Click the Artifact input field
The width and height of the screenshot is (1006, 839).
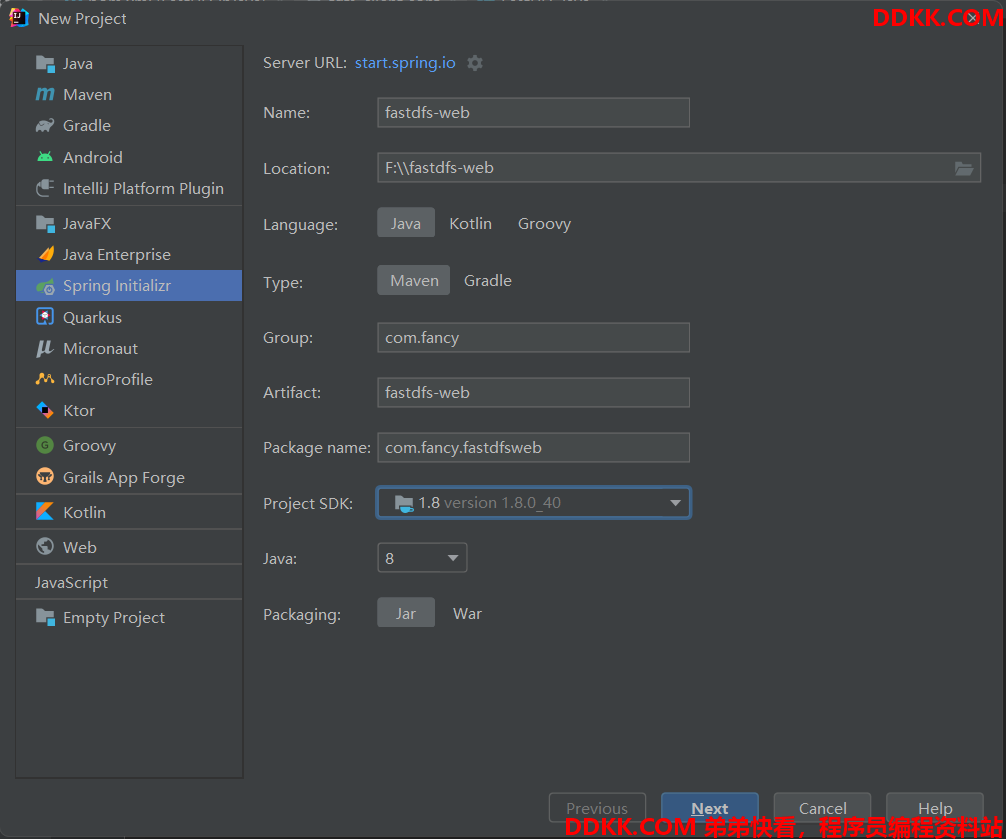point(533,393)
